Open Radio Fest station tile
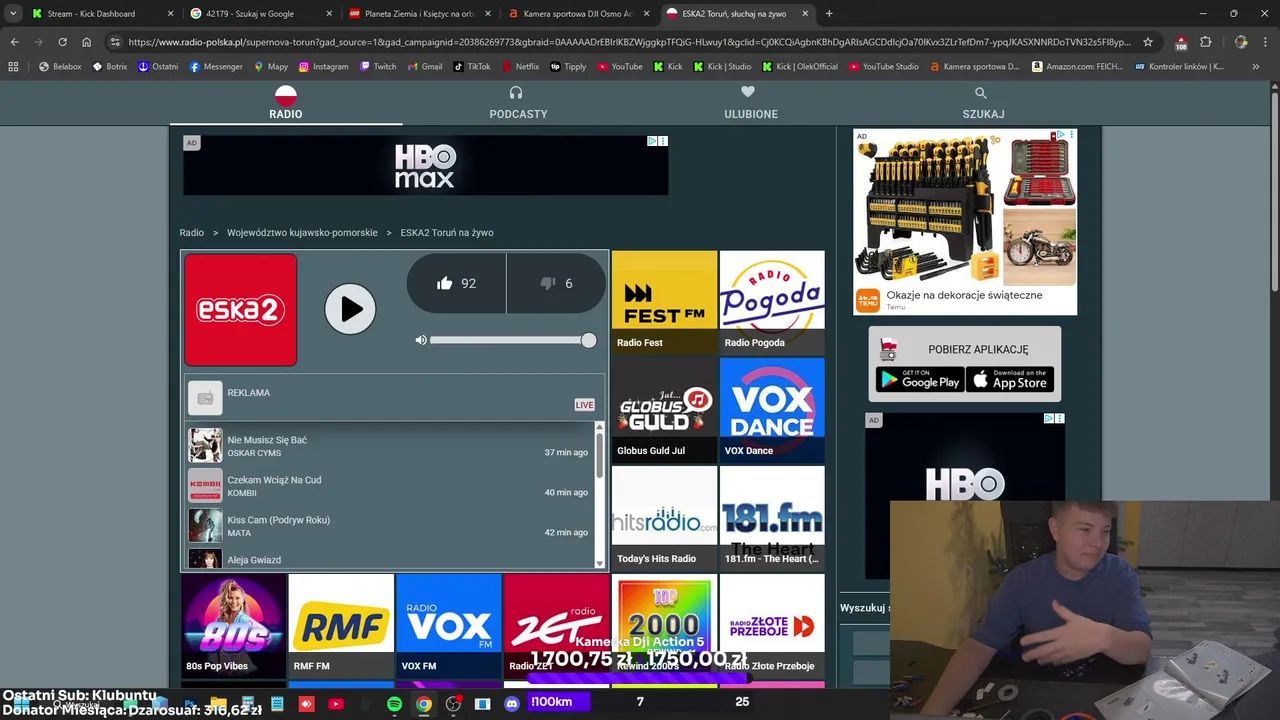Image resolution: width=1280 pixels, height=720 pixels. 664,302
